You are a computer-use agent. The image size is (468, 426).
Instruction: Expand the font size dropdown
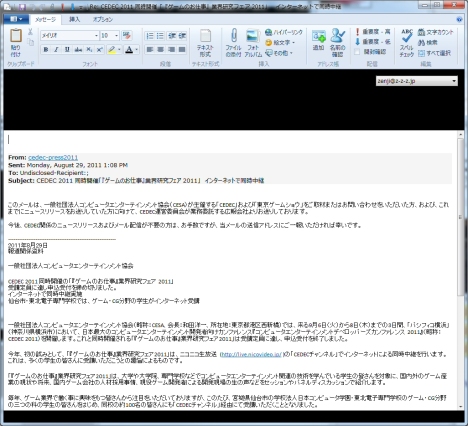pyautogui.click(x=116, y=35)
